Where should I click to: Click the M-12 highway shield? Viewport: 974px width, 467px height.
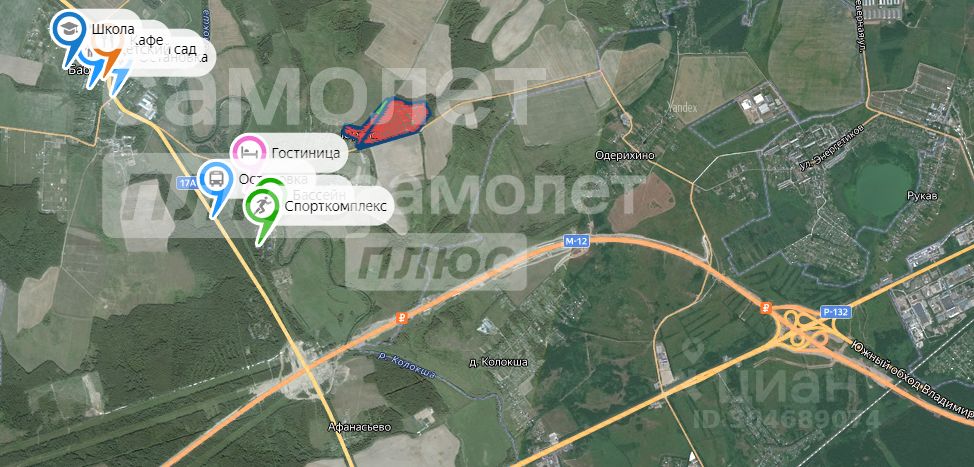pos(576,241)
